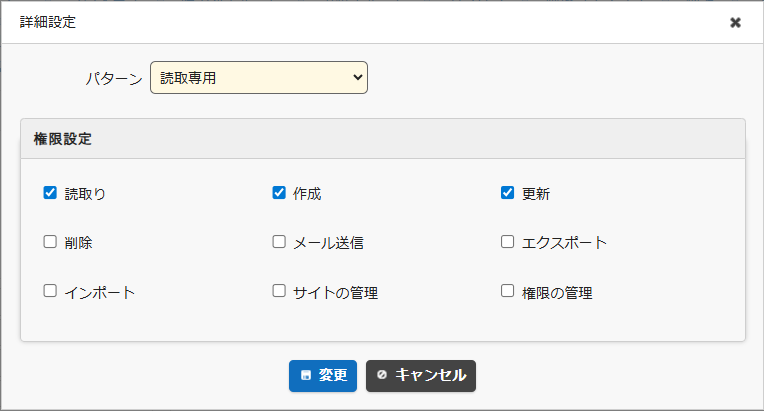Check the インポート permission checkbox
This screenshot has height=411, width=764.
pyautogui.click(x=50, y=292)
